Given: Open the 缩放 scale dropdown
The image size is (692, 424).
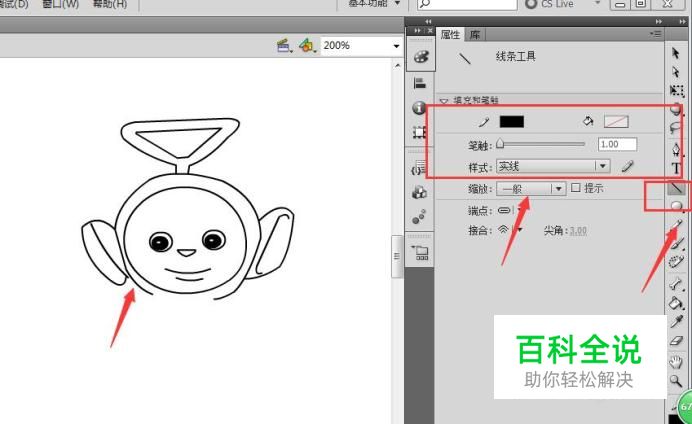Looking at the screenshot, I should [531, 189].
